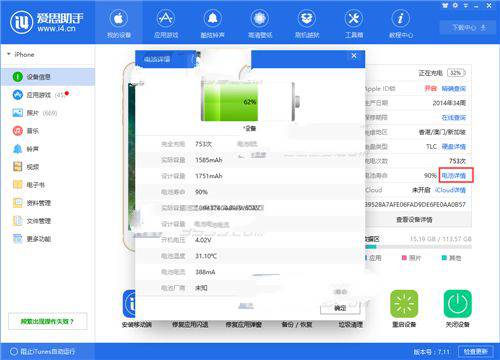Click the 应用 blue legend swatch

coord(366,258)
